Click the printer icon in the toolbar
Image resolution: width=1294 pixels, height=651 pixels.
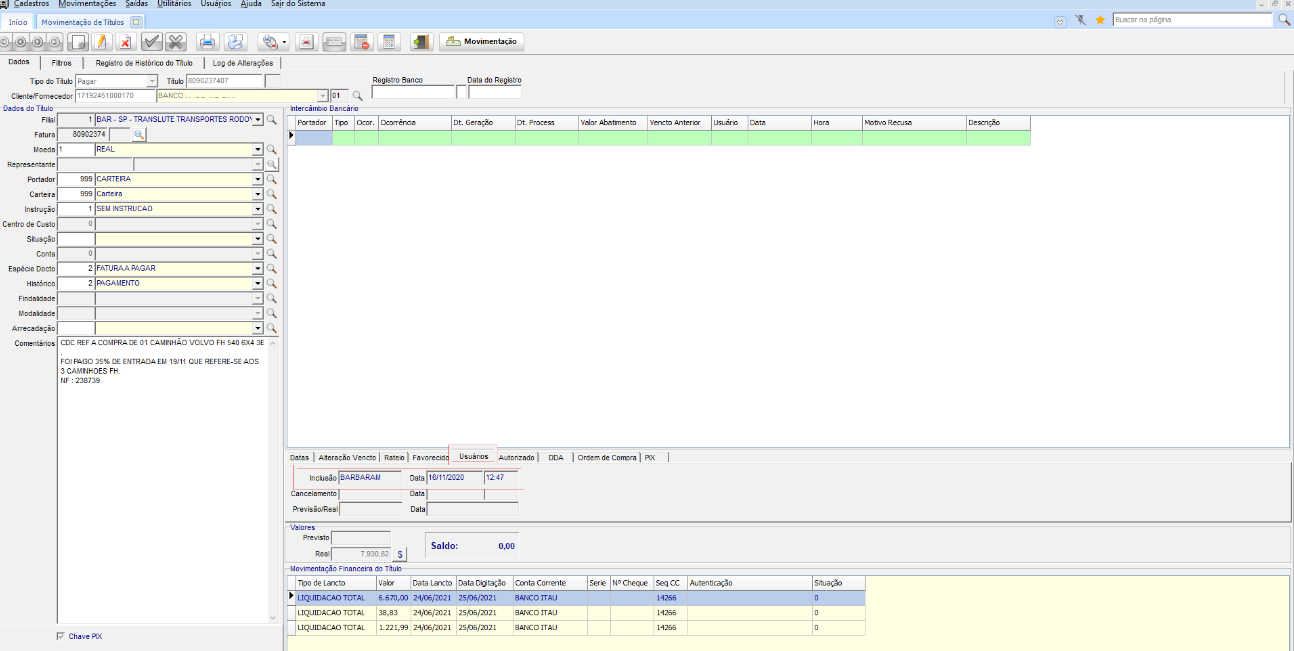[x=207, y=42]
